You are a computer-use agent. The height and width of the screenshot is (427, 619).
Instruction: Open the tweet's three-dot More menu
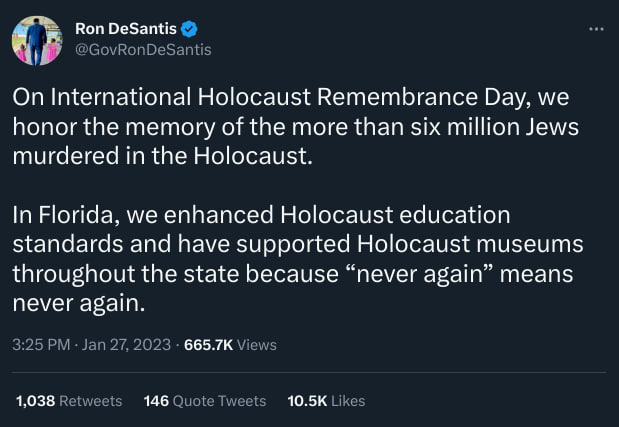596,29
